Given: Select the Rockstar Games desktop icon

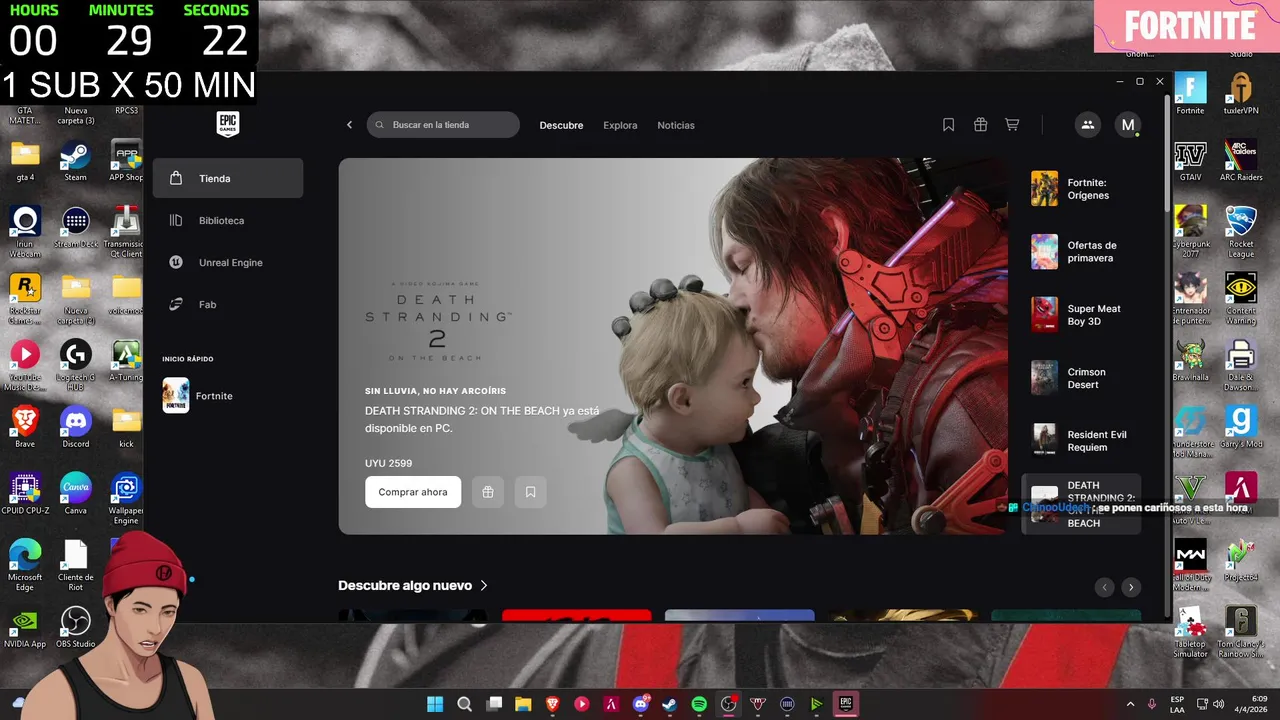Looking at the screenshot, I should tap(25, 298).
